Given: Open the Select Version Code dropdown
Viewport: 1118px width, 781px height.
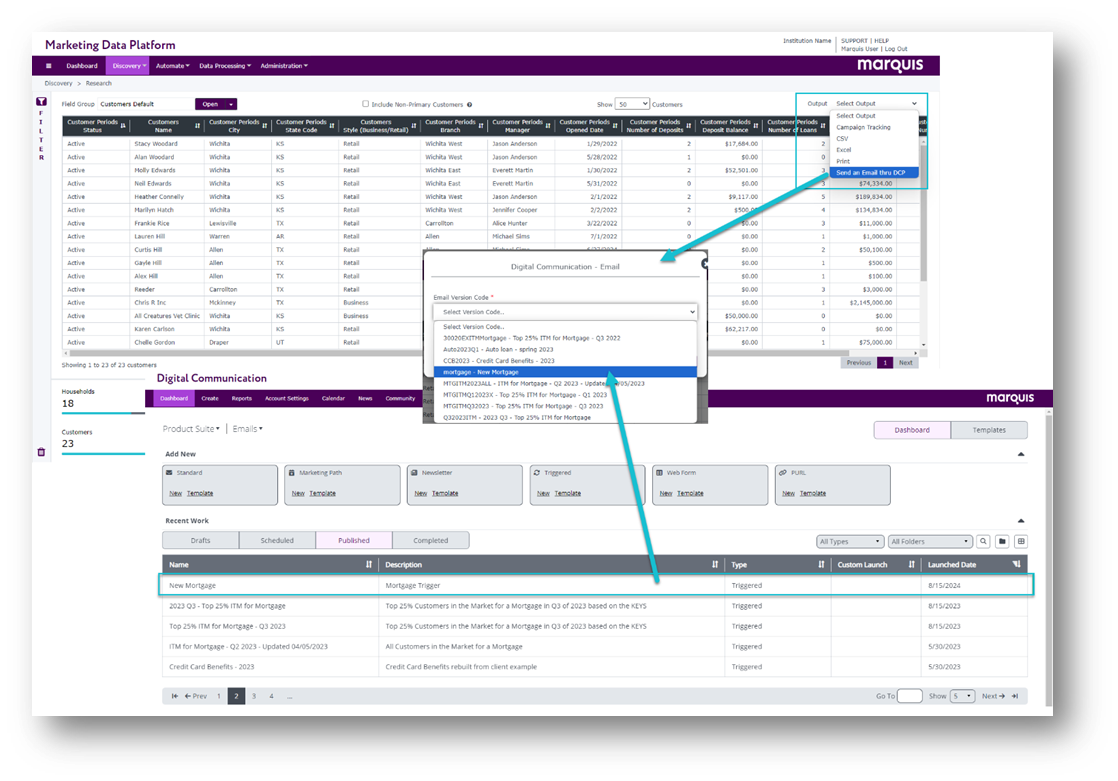Looking at the screenshot, I should tap(565, 312).
